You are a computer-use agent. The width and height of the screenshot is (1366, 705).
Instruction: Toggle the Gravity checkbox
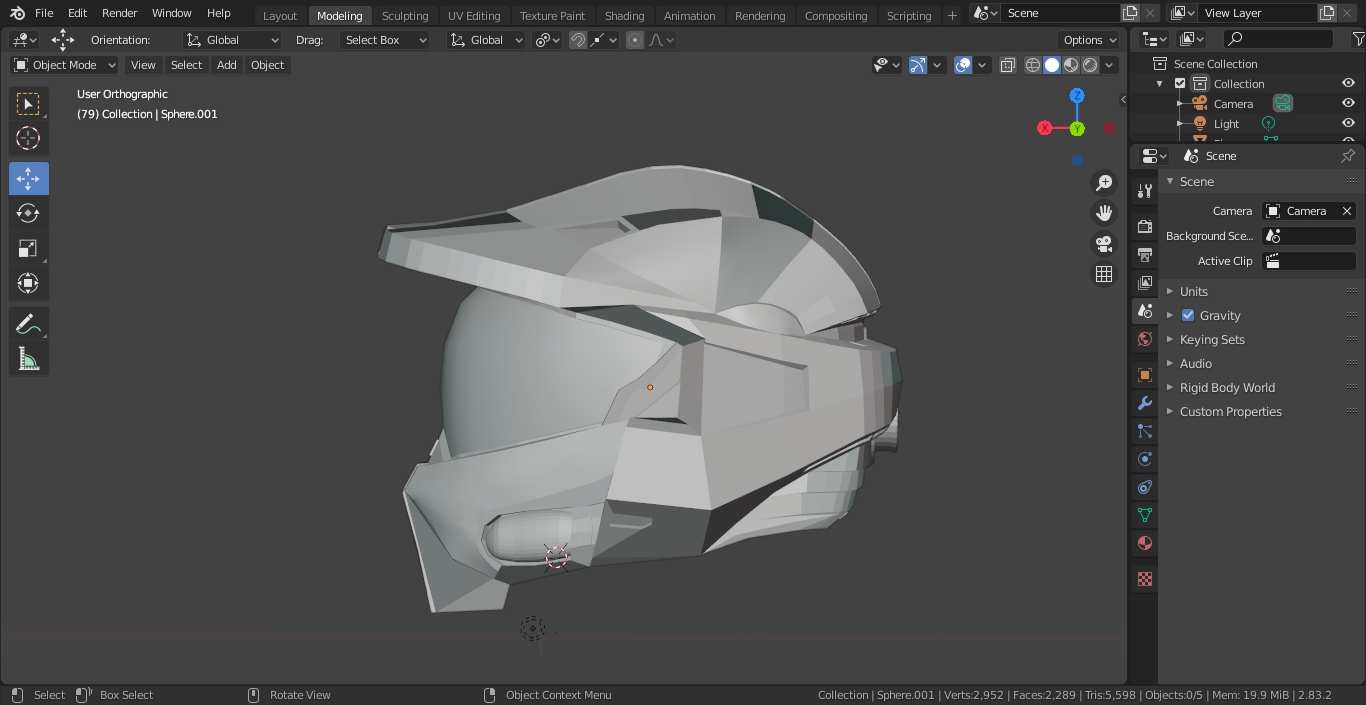[1188, 315]
